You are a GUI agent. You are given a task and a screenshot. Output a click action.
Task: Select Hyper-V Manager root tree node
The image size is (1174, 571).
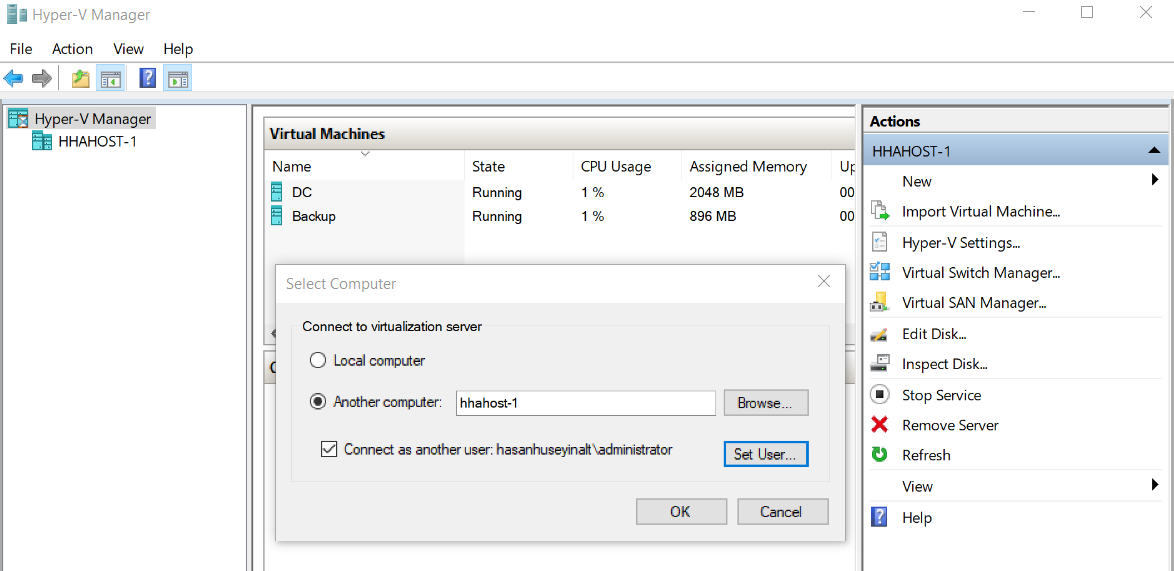[93, 118]
